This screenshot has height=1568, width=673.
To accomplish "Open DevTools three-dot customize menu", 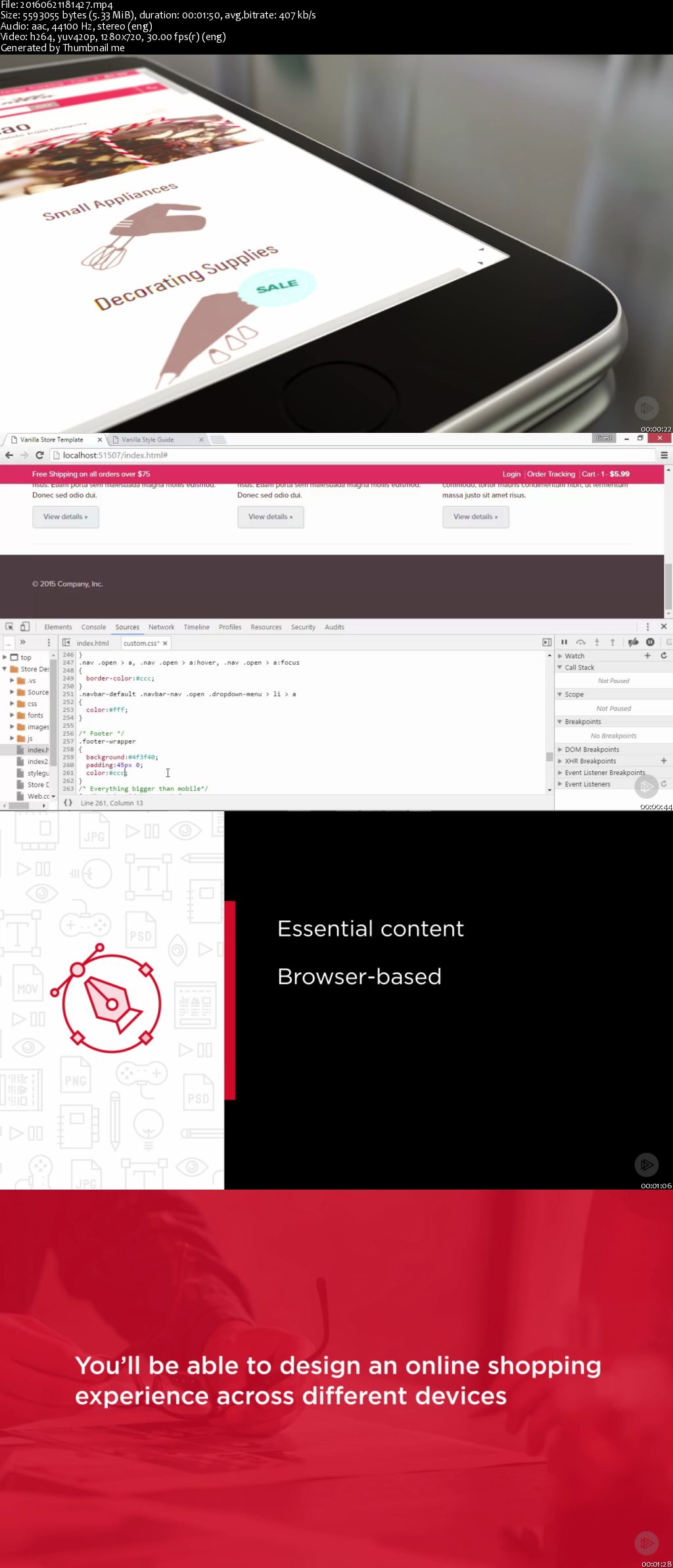I will pos(647,627).
